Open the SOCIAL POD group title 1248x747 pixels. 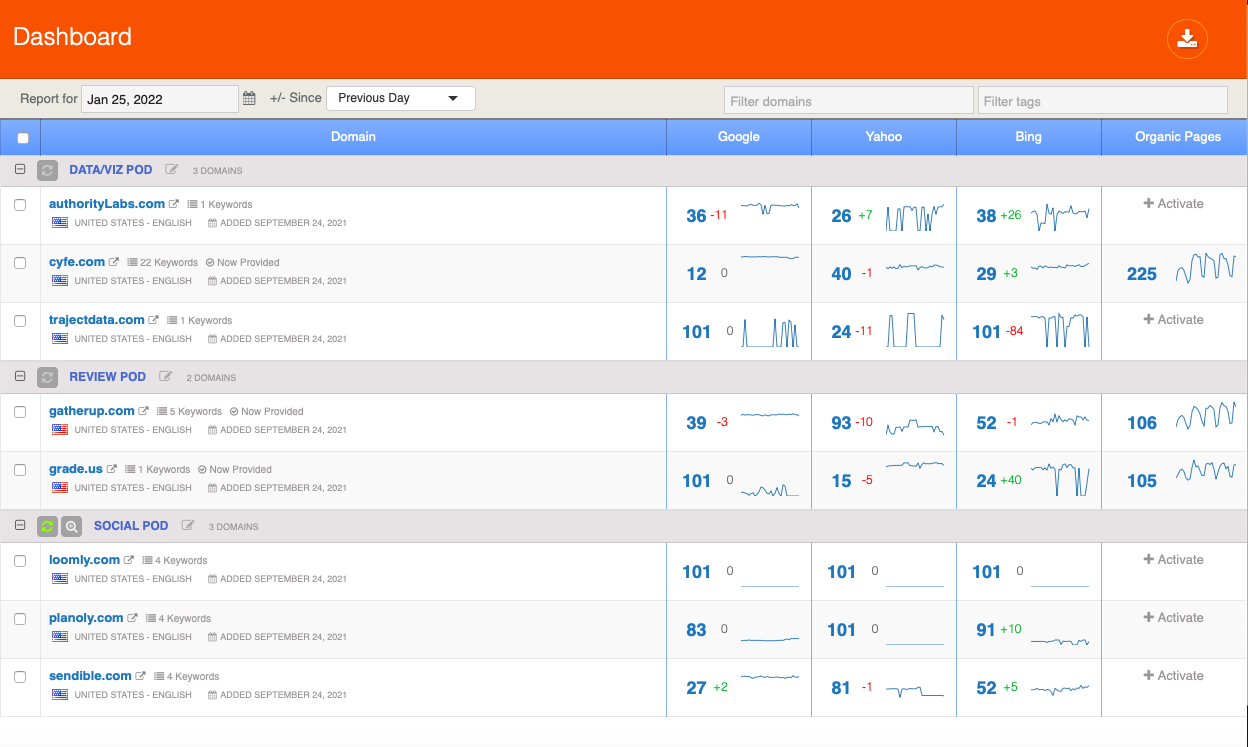coord(131,525)
